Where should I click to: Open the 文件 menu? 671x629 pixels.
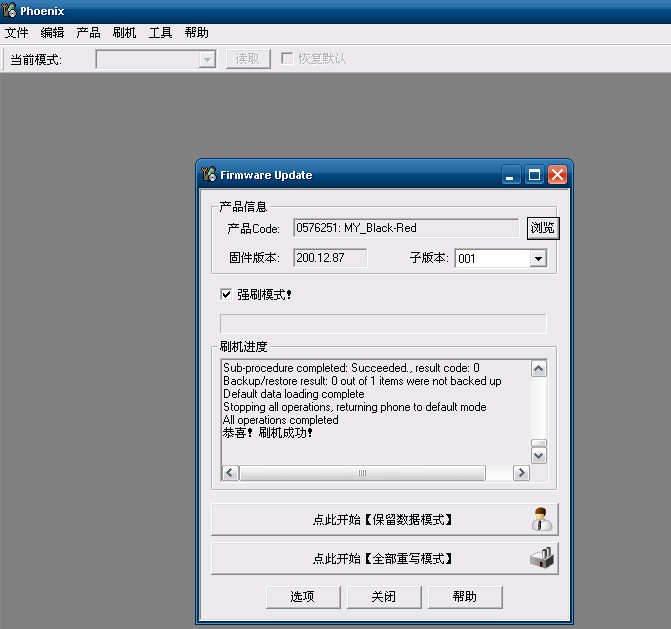pos(16,33)
